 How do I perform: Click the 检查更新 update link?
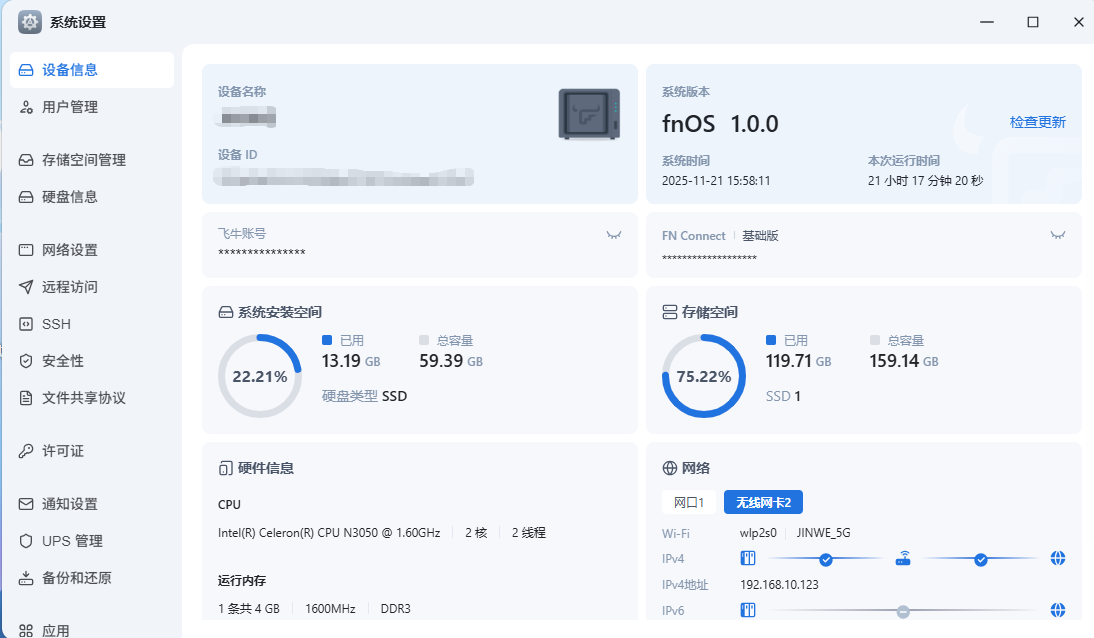click(1038, 120)
